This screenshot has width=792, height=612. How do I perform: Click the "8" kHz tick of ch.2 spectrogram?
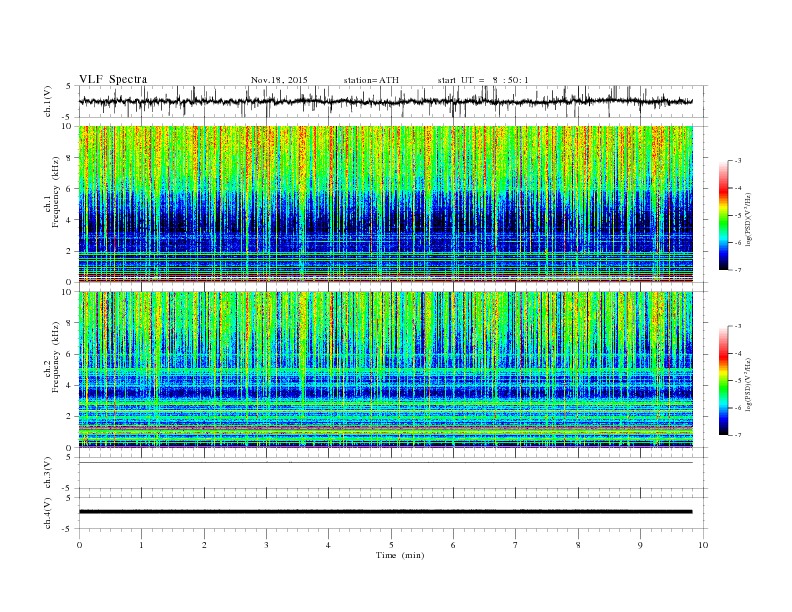70,323
